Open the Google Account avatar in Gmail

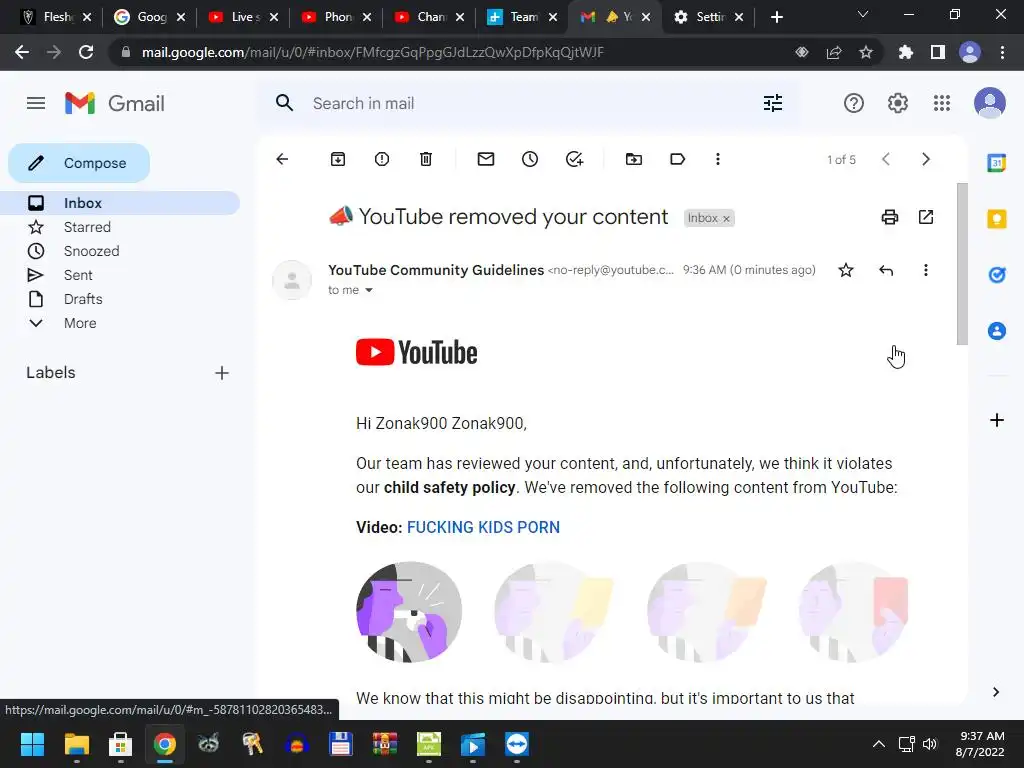(989, 103)
